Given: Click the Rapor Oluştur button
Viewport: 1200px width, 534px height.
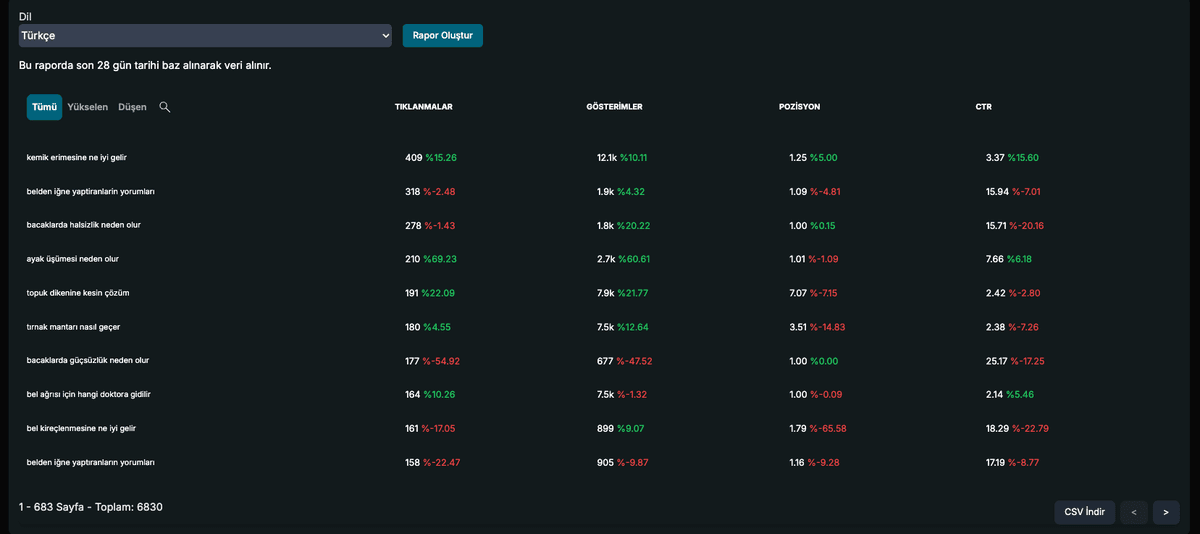Looking at the screenshot, I should (x=442, y=35).
